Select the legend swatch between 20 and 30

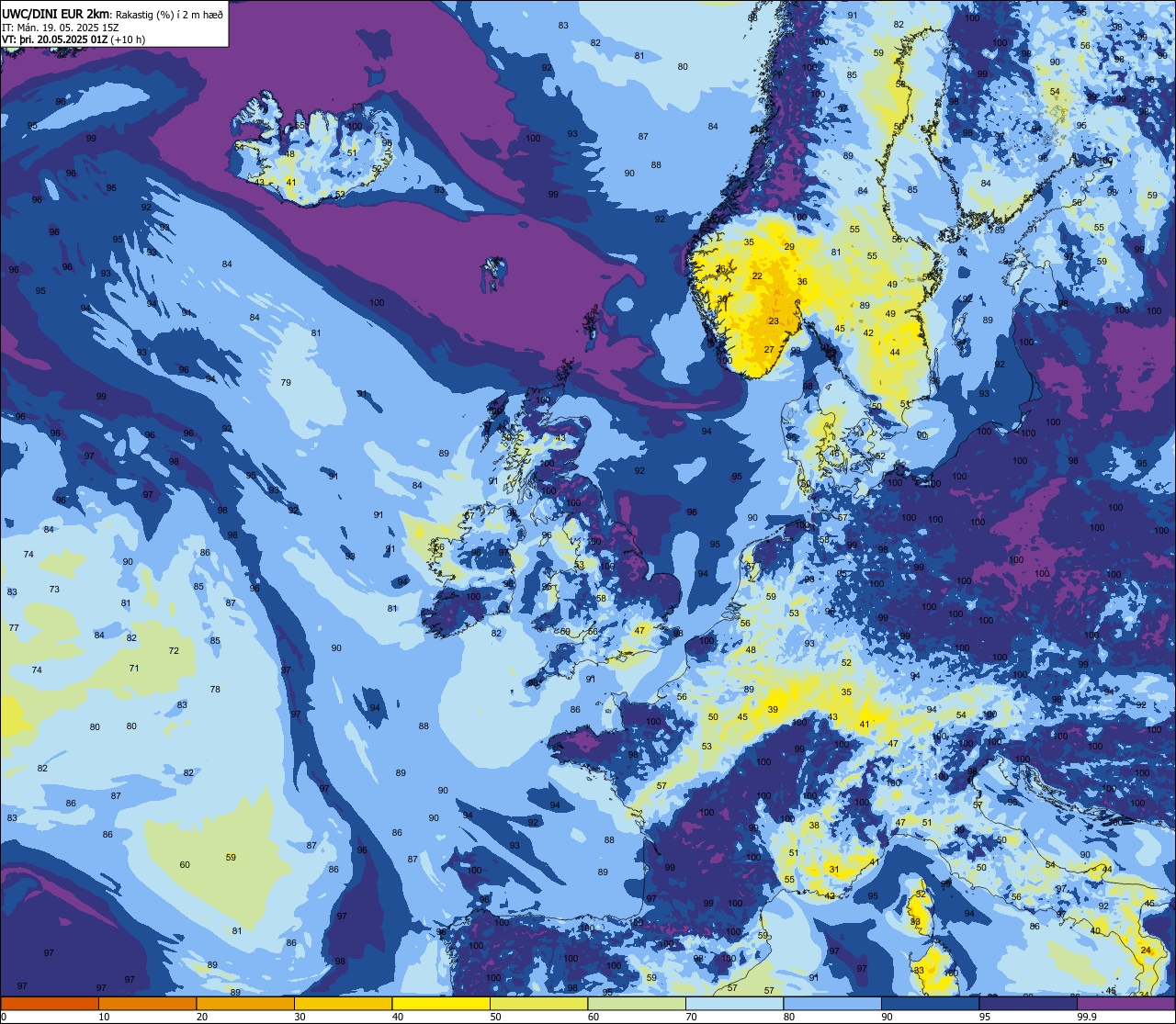[x=245, y=1003]
